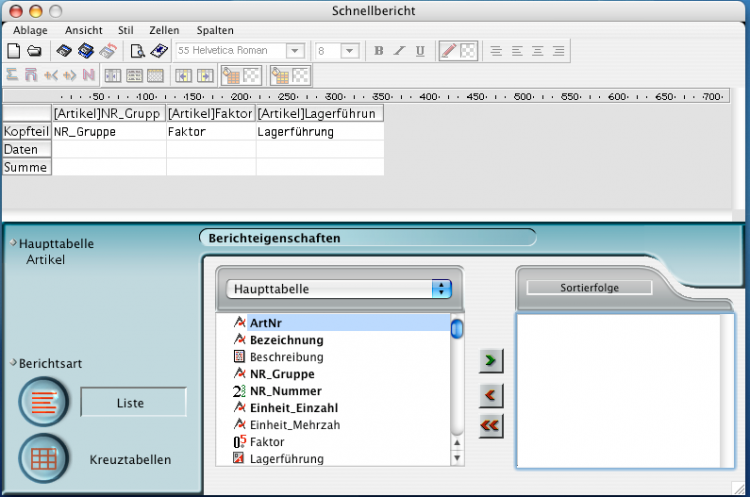This screenshot has width=750, height=497.
Task: Click the underline U formatting icon
Action: (x=420, y=51)
